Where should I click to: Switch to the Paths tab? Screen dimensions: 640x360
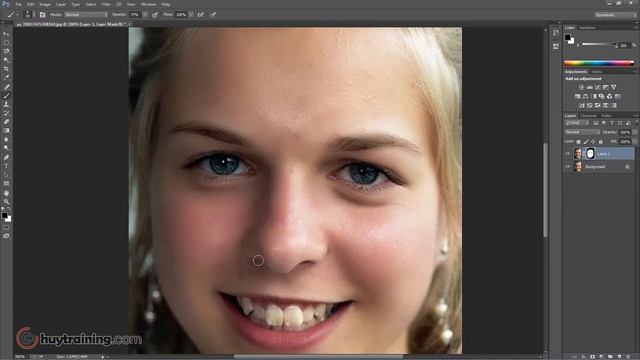pos(606,116)
